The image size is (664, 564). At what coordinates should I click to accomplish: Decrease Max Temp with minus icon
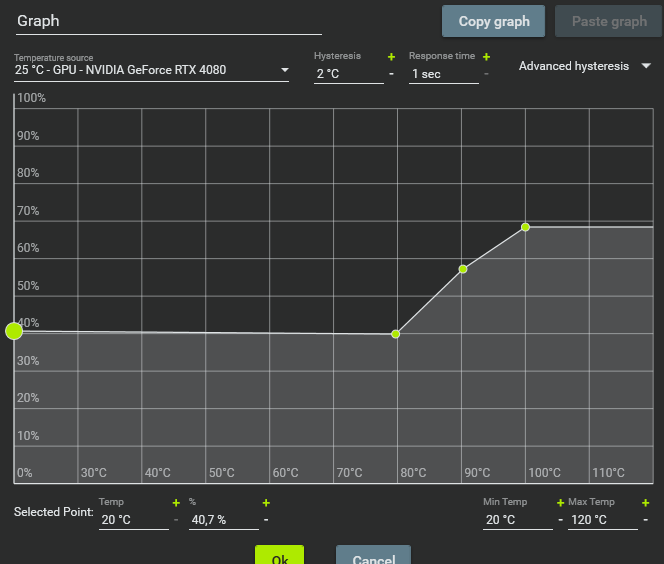(646, 520)
